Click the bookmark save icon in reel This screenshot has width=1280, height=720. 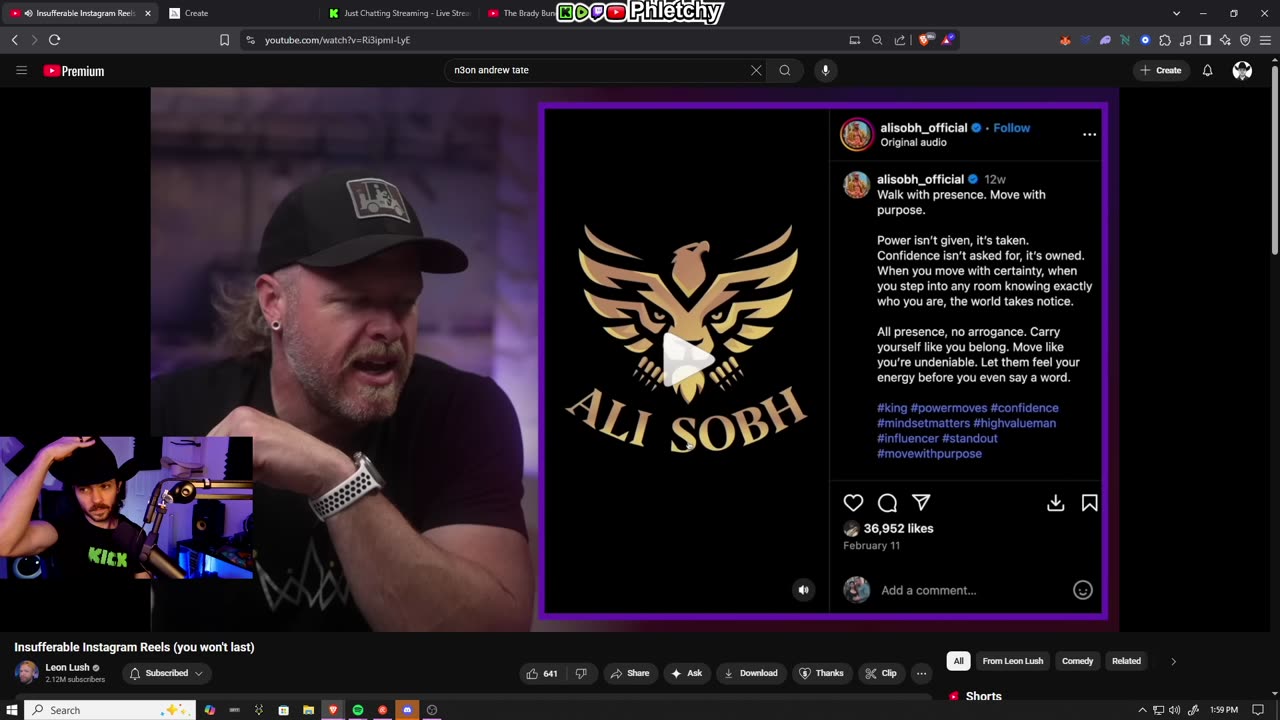point(1090,503)
